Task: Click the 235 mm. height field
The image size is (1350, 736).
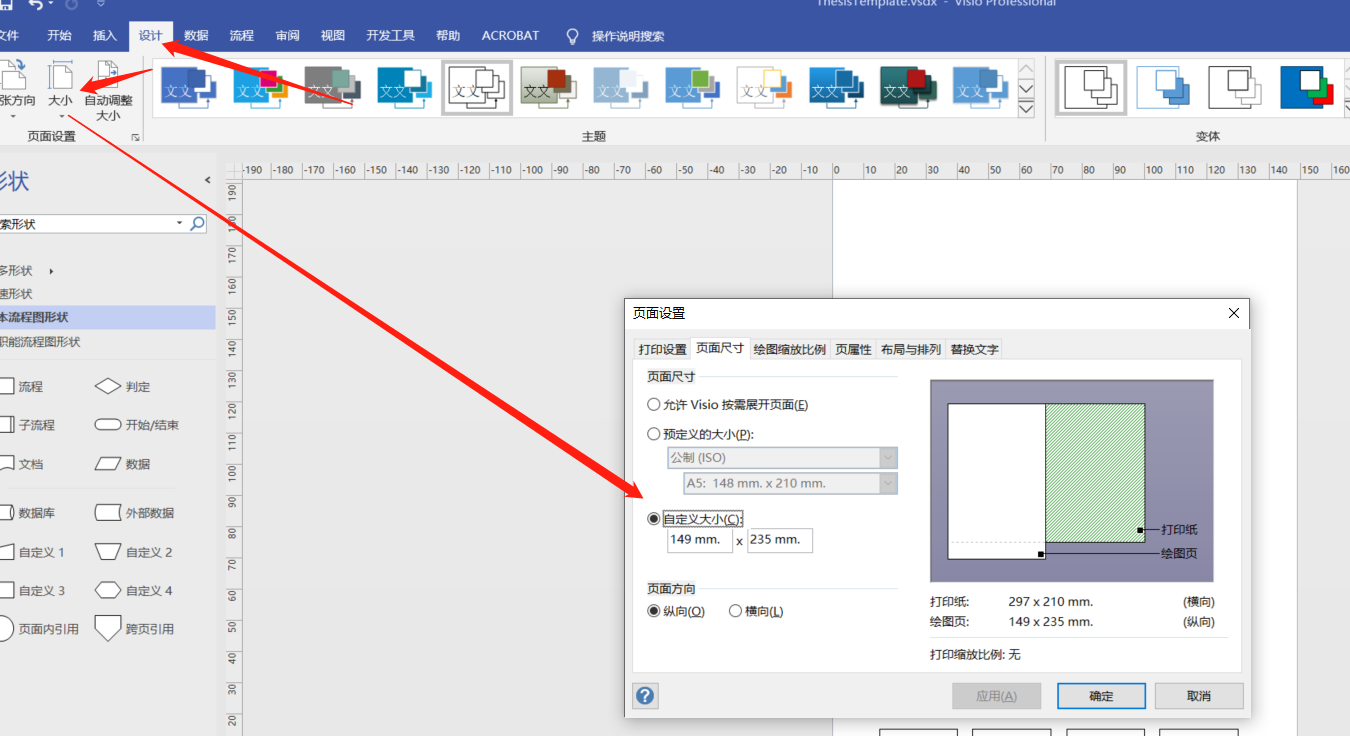Action: point(780,540)
